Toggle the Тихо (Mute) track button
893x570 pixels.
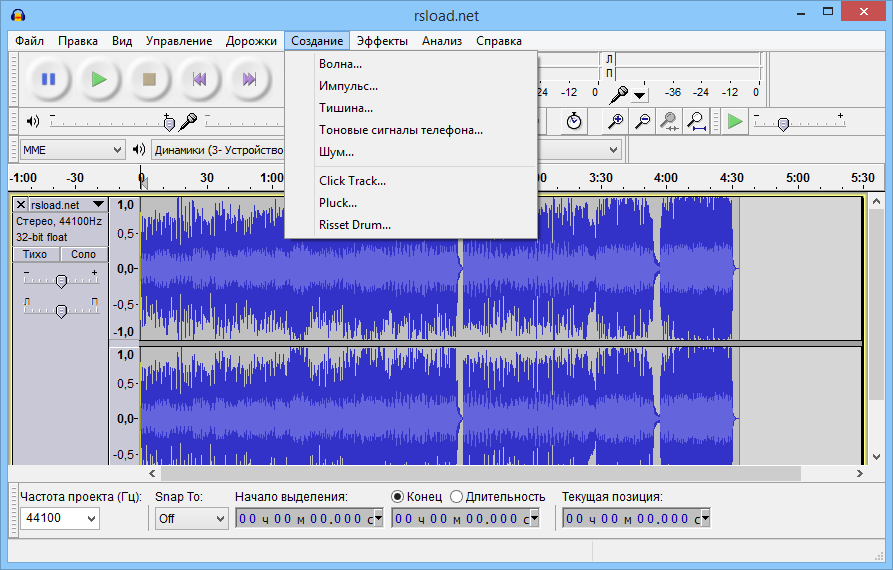click(34, 254)
